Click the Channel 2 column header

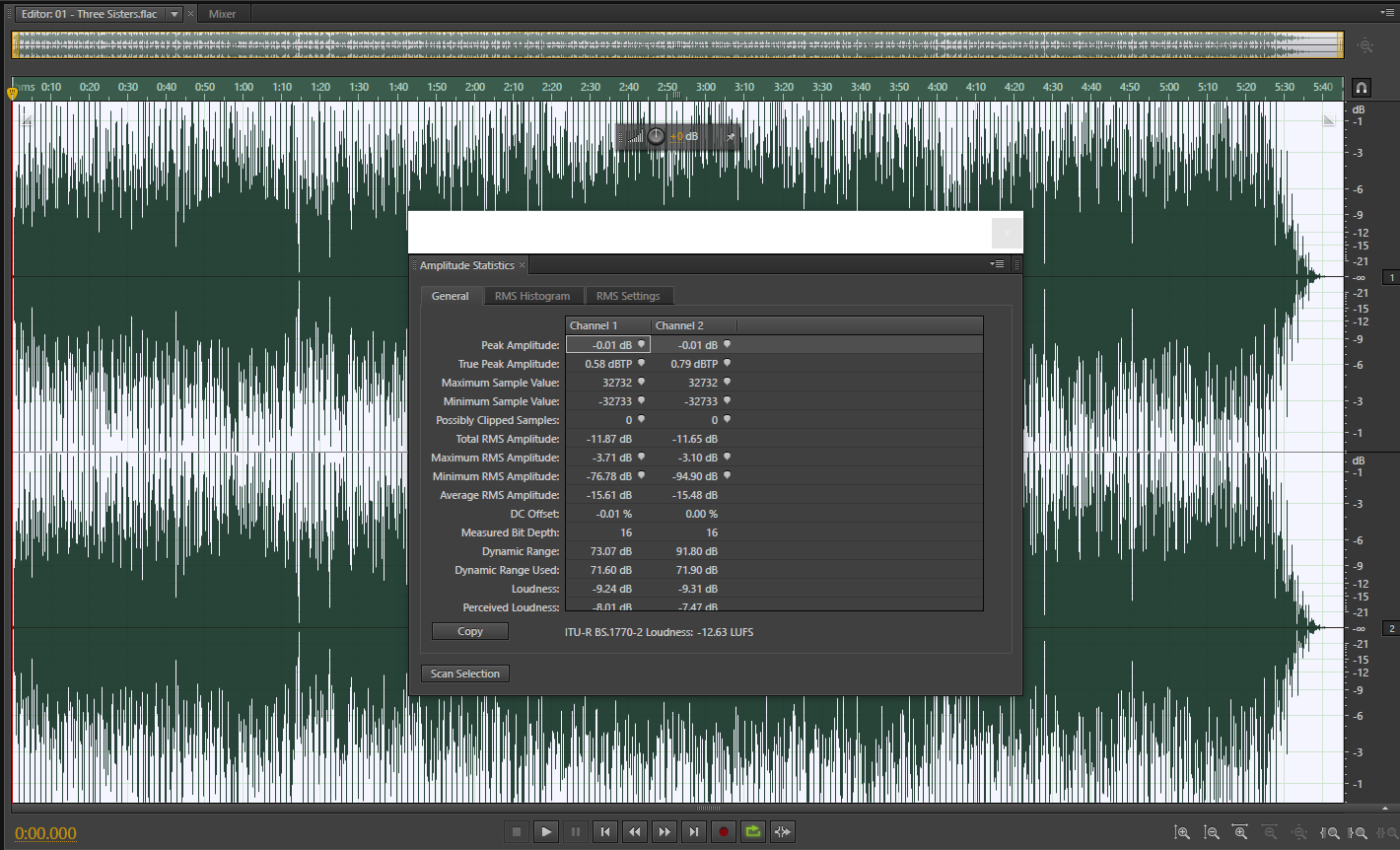[694, 325]
